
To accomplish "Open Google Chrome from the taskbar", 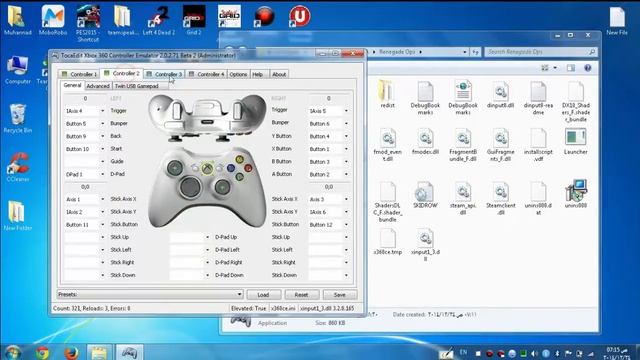I will [x=42, y=352].
